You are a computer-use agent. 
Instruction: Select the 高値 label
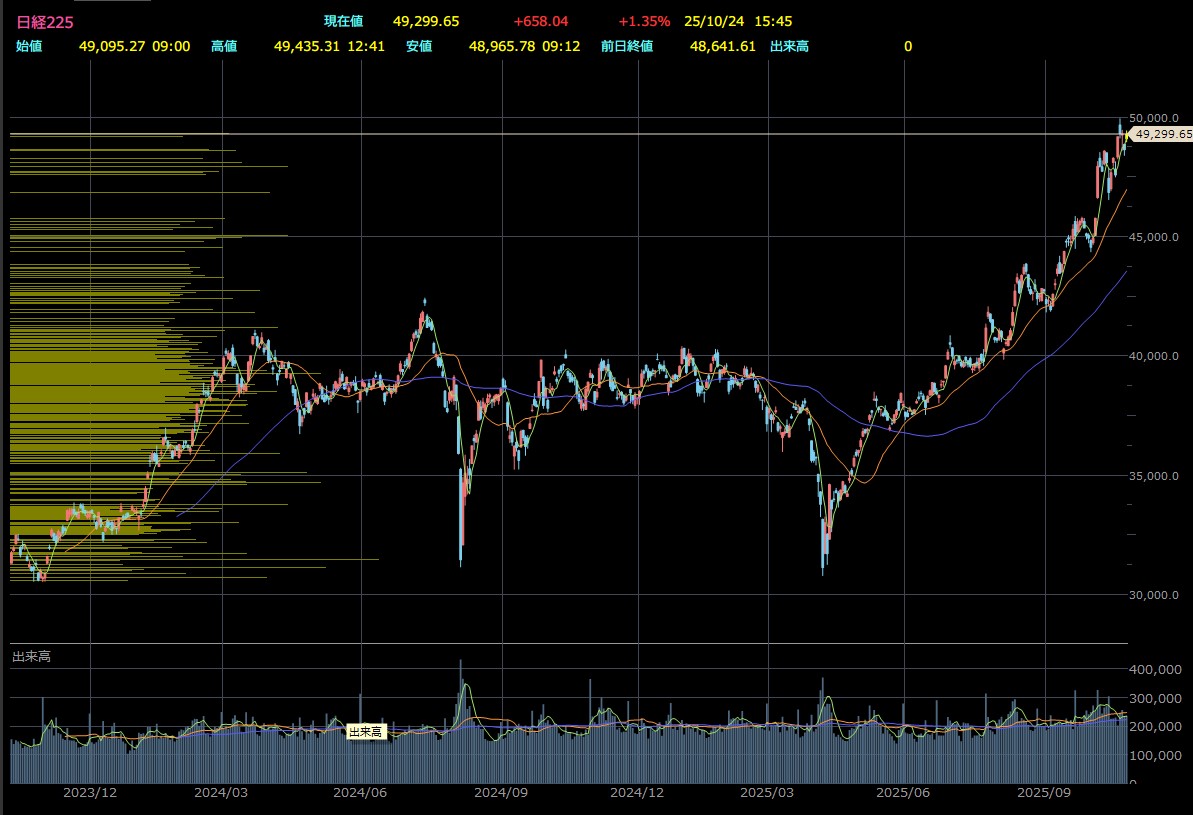[x=224, y=46]
